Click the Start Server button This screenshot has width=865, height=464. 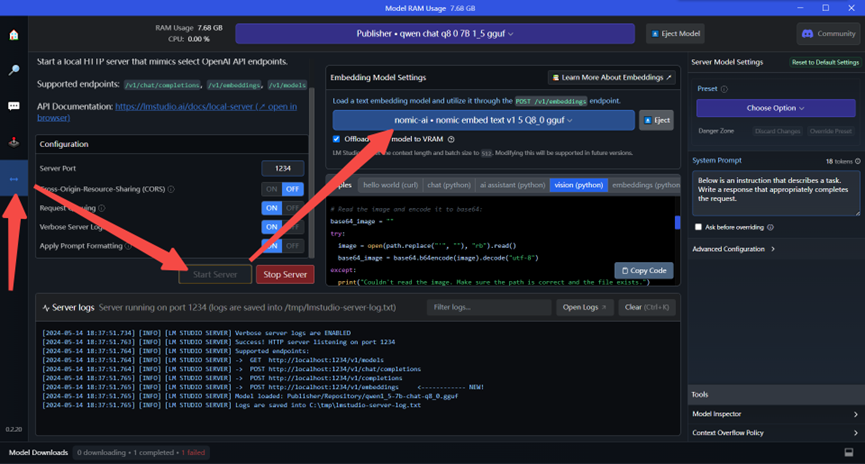pyautogui.click(x=215, y=275)
